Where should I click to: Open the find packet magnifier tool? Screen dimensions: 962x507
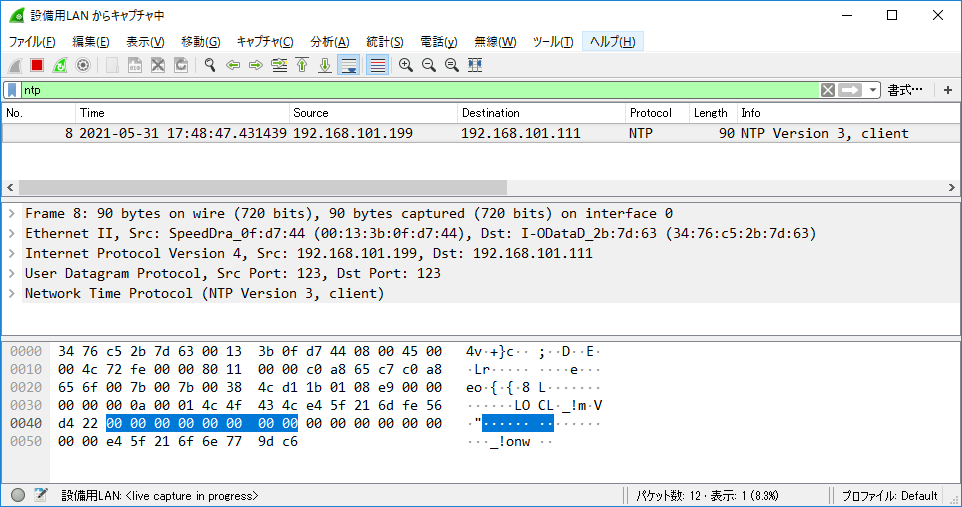tap(210, 65)
